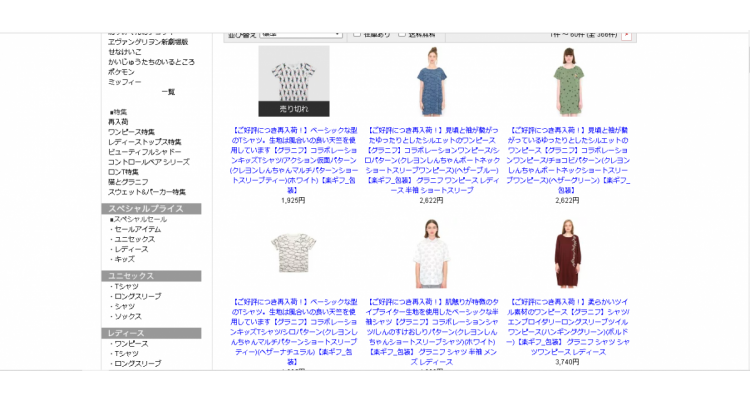Open ロンT特集 link
Image resolution: width=750 pixels, height=400 pixels.
(x=123, y=172)
